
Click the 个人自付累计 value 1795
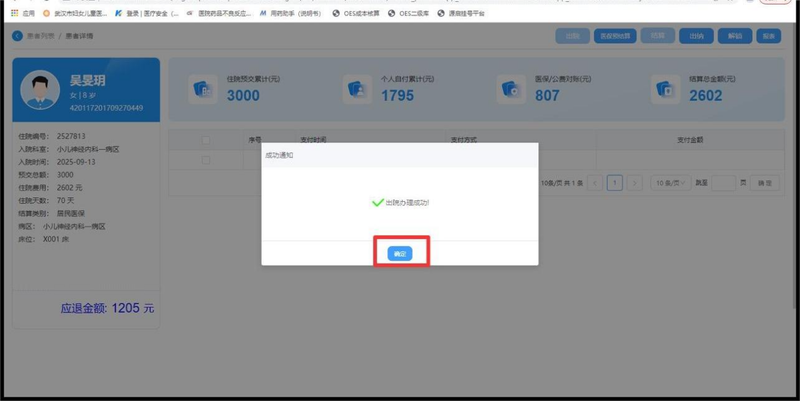click(x=397, y=95)
